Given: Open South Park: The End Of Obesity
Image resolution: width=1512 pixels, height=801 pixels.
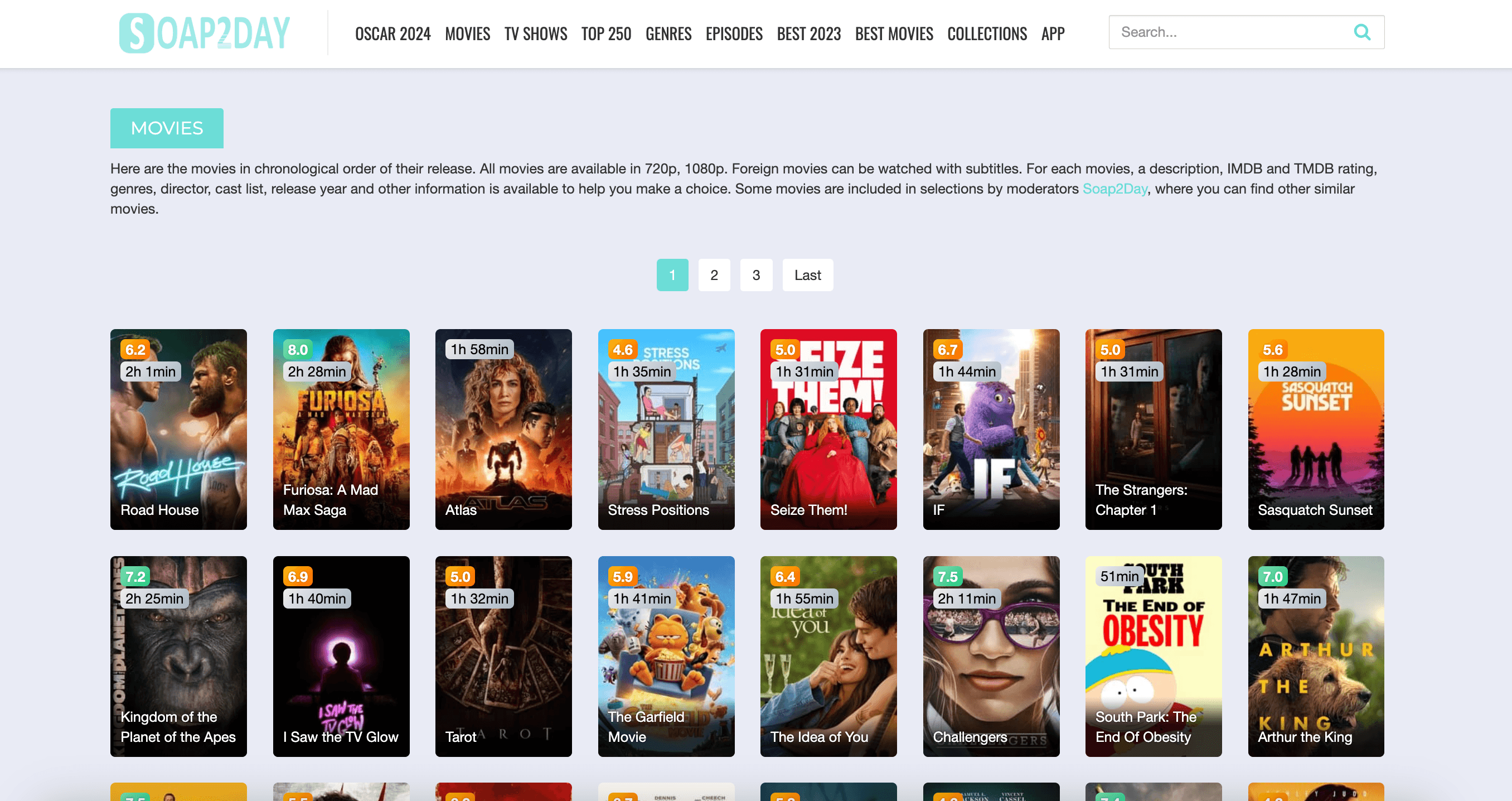Looking at the screenshot, I should [1153, 656].
